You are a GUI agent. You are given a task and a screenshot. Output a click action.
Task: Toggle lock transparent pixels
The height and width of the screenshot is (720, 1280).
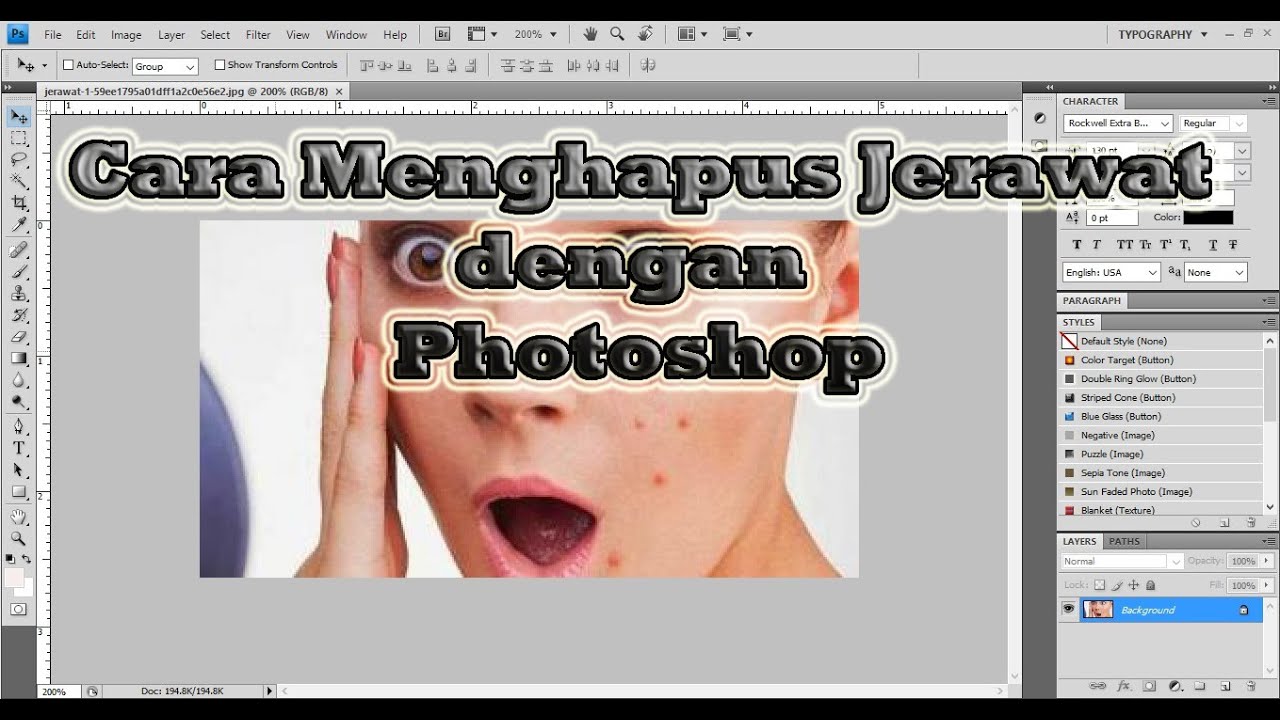tap(1099, 585)
